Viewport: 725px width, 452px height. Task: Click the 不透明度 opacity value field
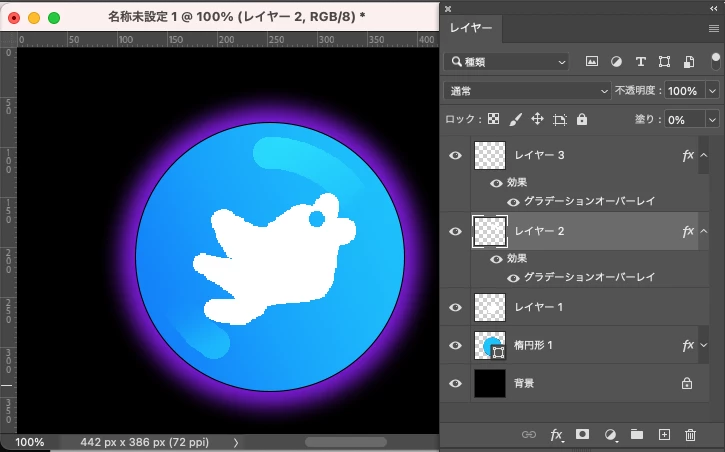pos(685,91)
